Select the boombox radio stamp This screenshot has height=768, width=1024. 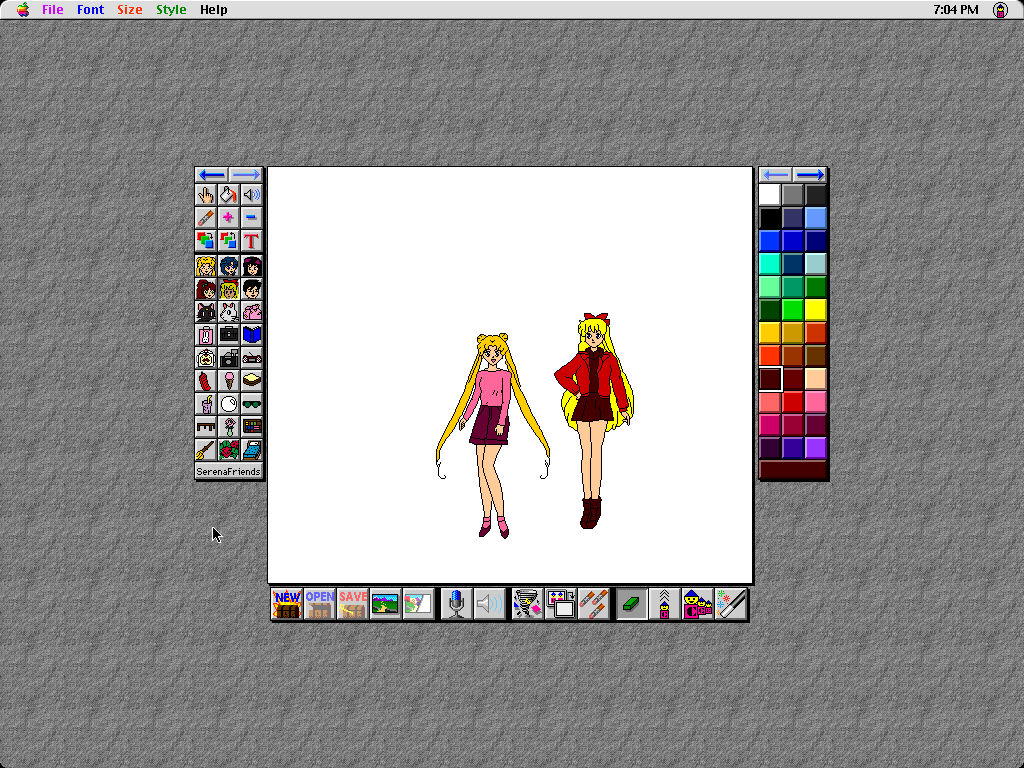(x=251, y=358)
